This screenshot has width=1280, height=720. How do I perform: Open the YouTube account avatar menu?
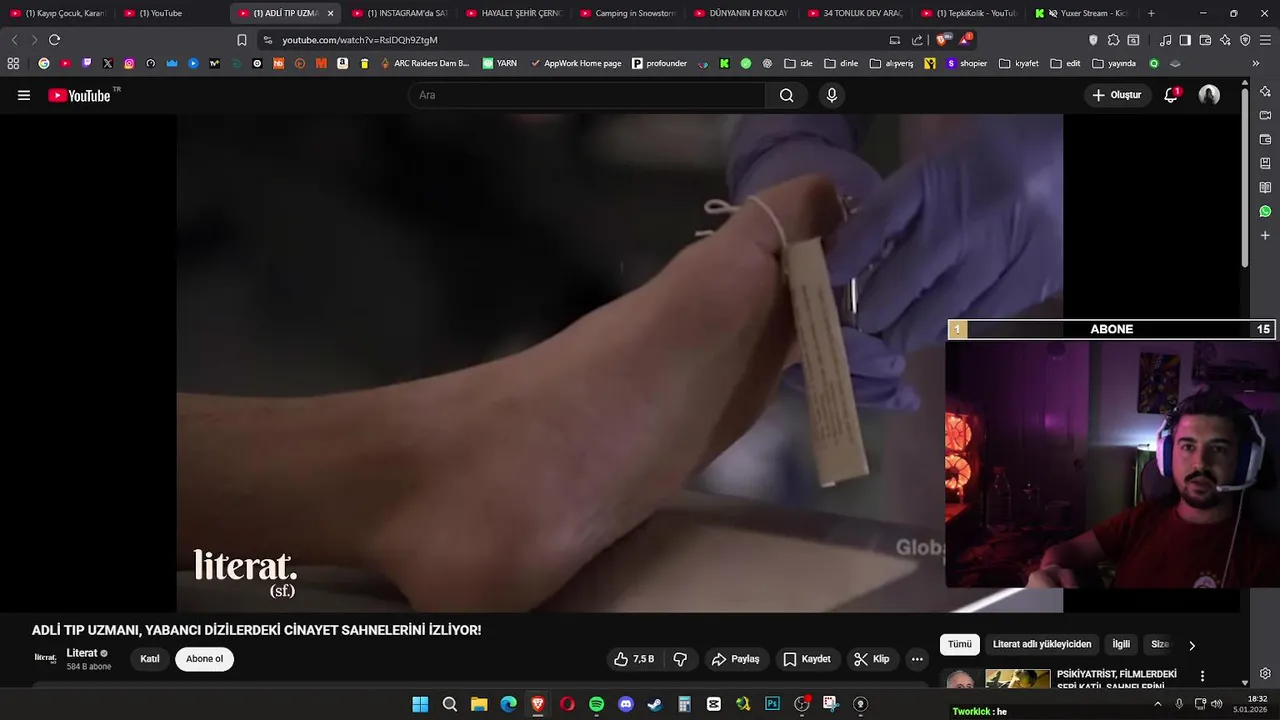coord(1209,95)
